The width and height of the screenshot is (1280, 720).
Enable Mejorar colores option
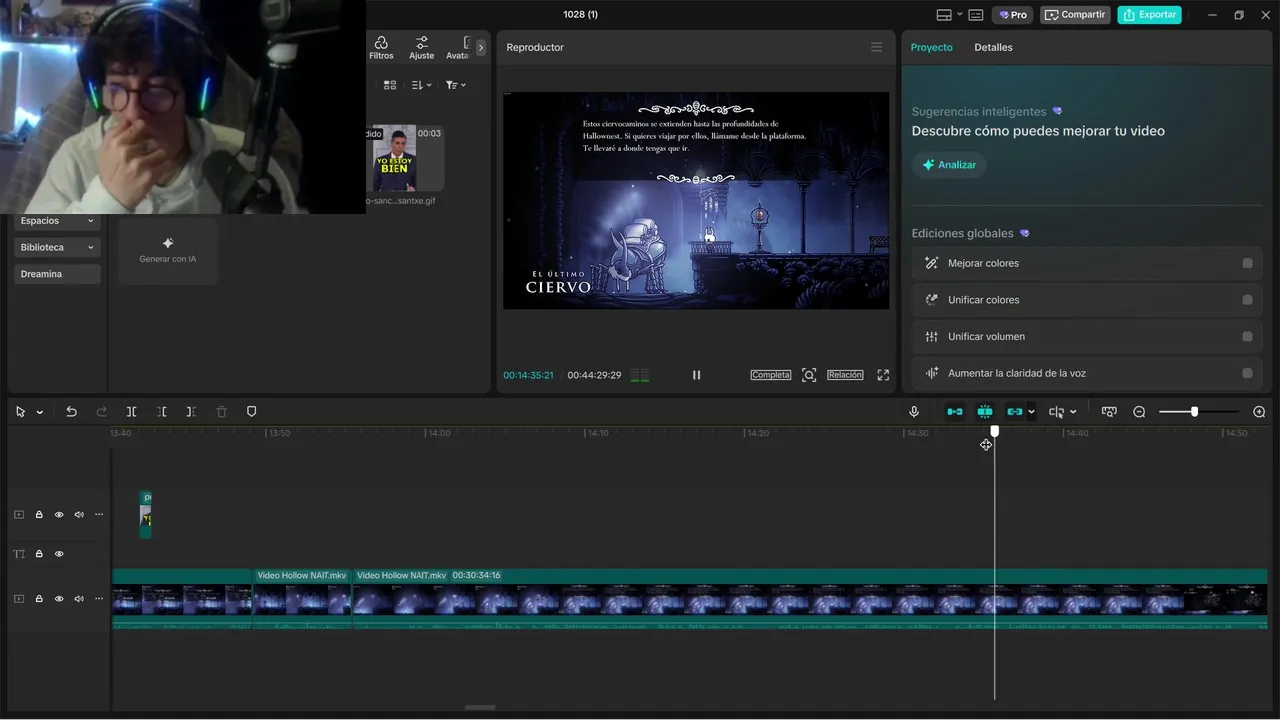[x=1247, y=263]
